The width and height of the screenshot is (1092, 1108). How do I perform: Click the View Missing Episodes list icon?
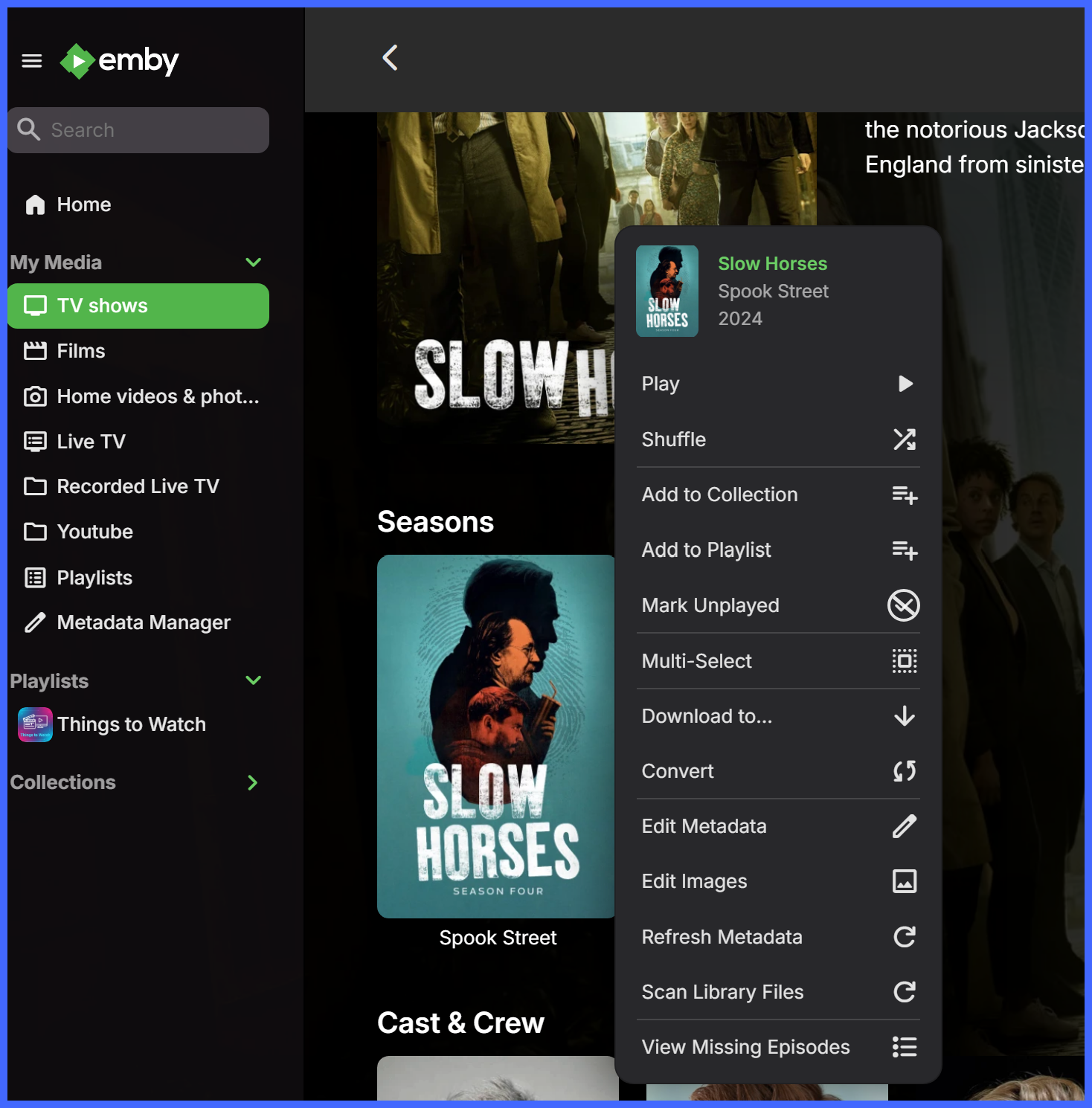(905, 1047)
